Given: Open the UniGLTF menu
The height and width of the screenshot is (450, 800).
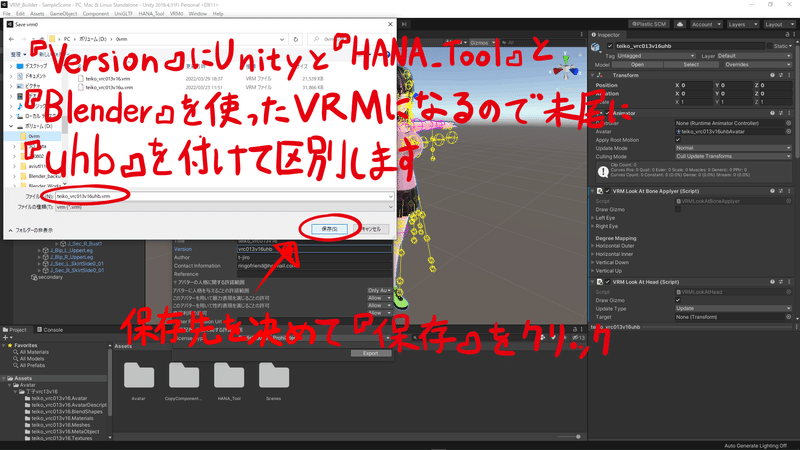Looking at the screenshot, I should coord(123,14).
